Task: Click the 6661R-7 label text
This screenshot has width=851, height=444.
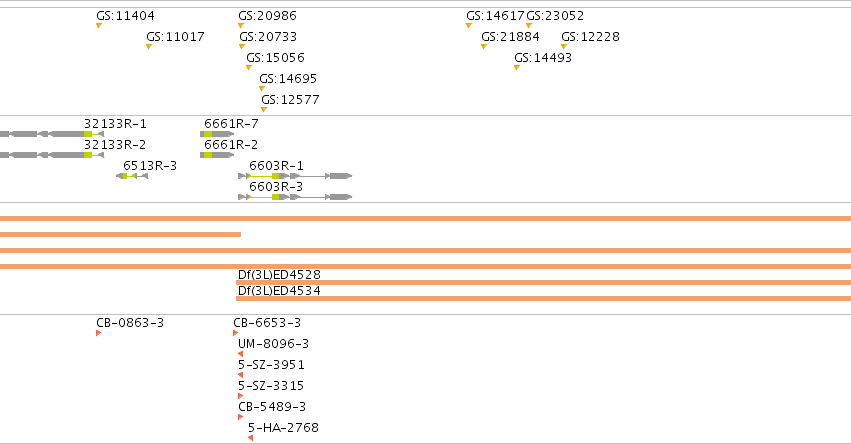Action: pos(231,124)
